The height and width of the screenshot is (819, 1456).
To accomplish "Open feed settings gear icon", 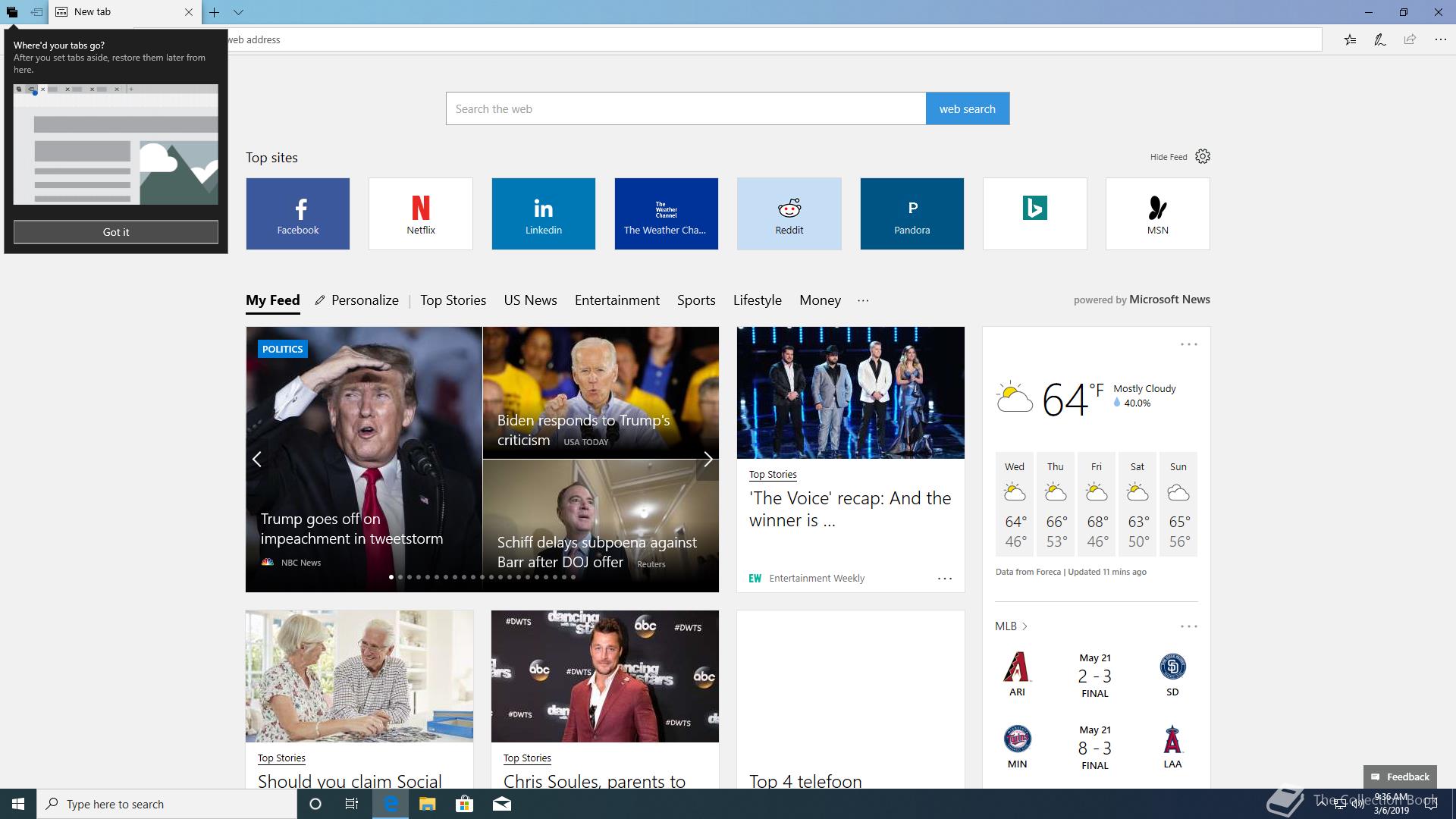I will (1203, 156).
